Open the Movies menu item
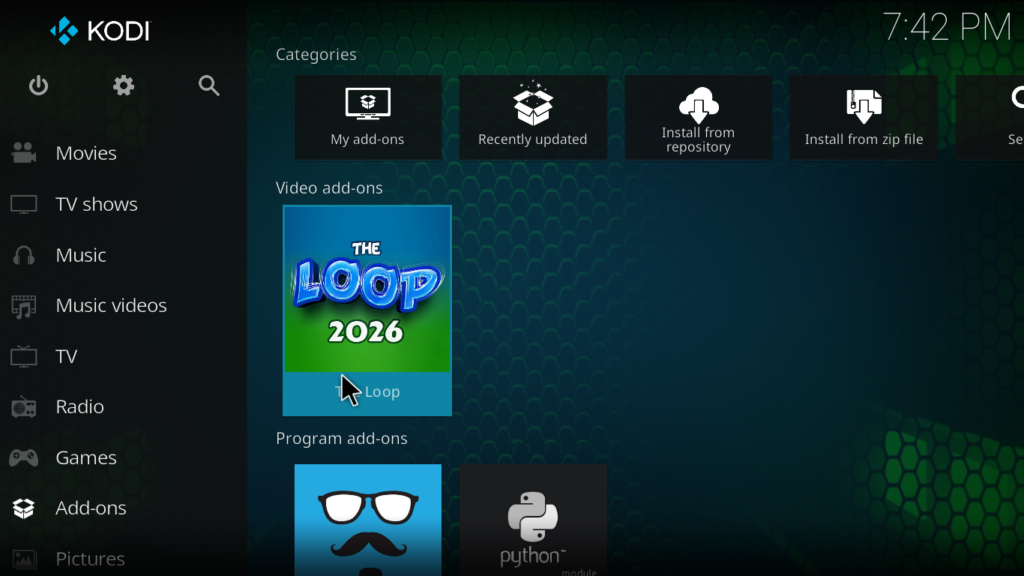This screenshot has height=576, width=1024. click(86, 153)
